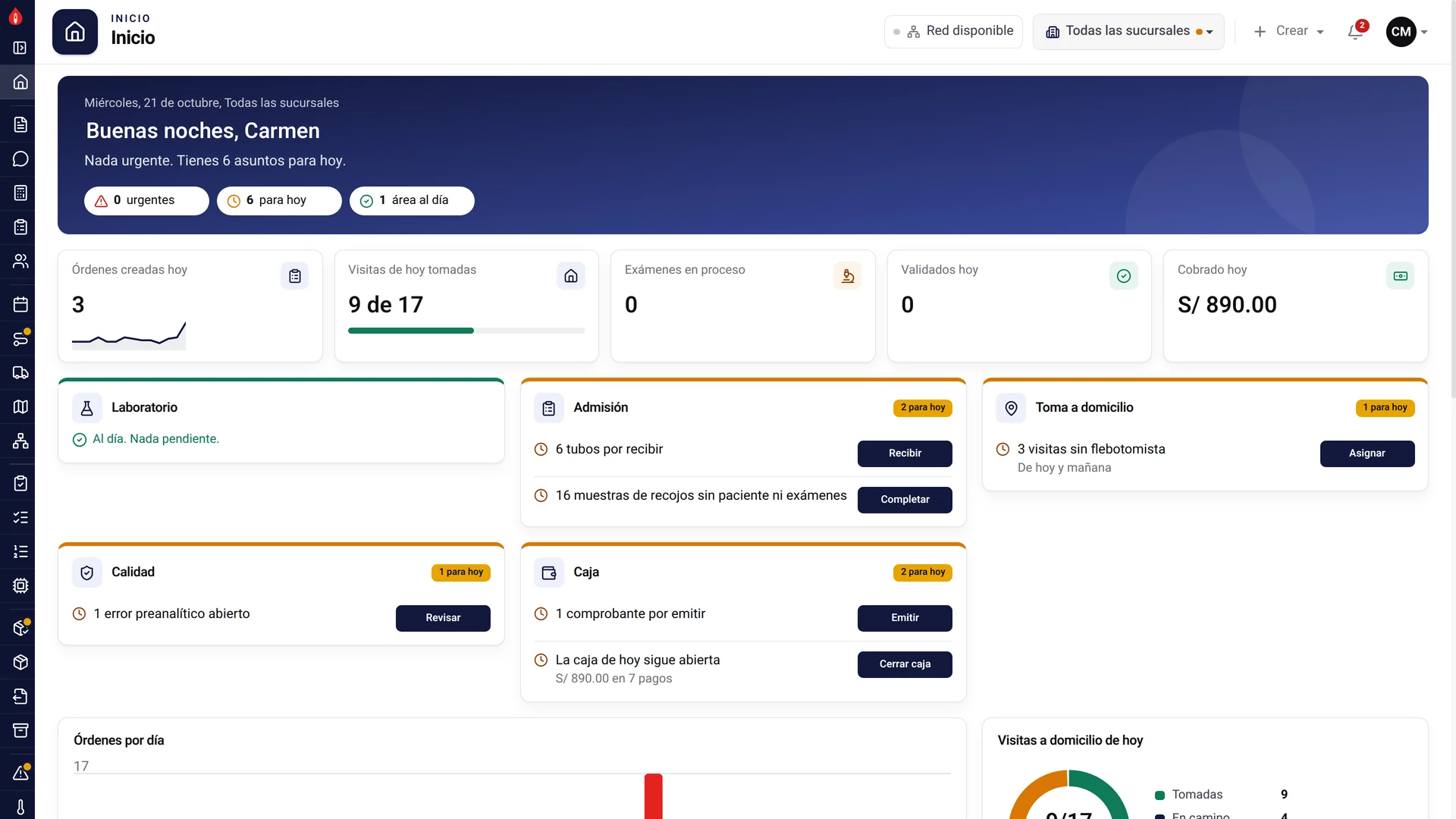Viewport: 1456px width, 819px height.
Task: Expand the Crear menu
Action: [1288, 31]
